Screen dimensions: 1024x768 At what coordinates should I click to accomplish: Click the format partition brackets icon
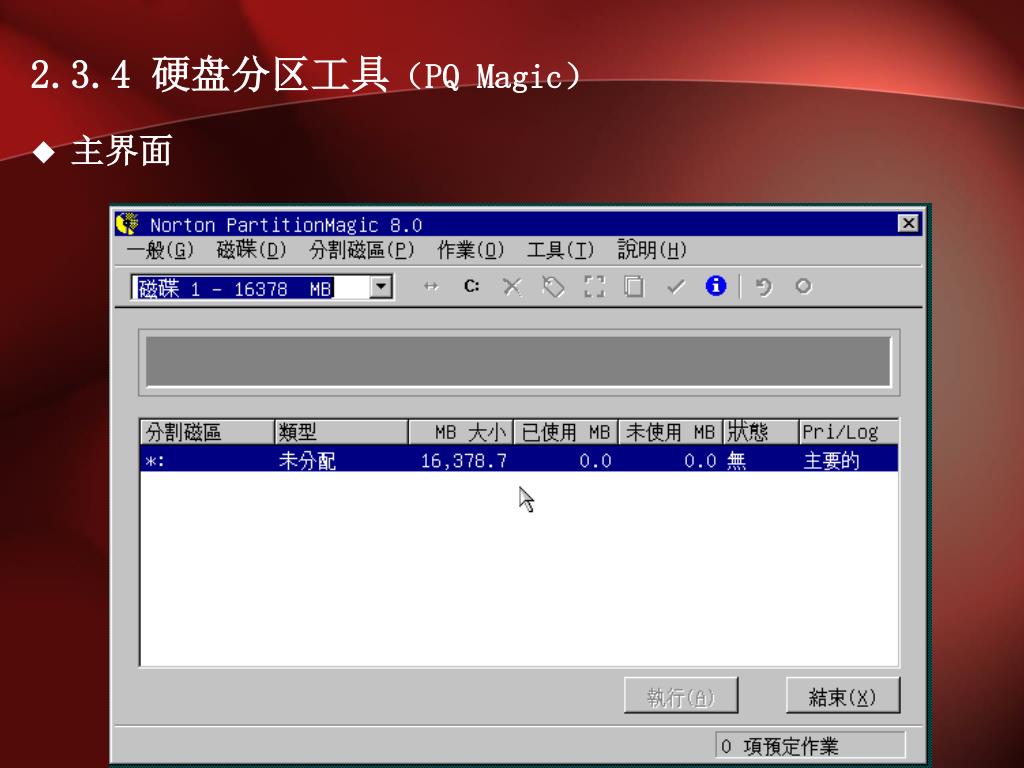[594, 287]
